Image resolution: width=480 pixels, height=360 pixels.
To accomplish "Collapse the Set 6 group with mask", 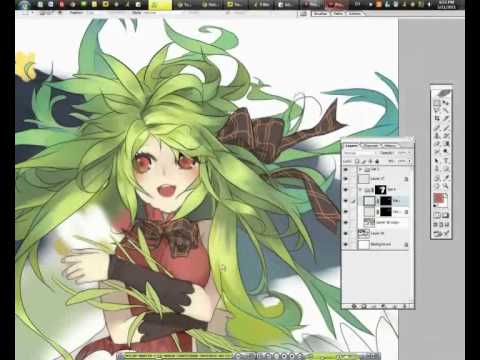I will [360, 190].
